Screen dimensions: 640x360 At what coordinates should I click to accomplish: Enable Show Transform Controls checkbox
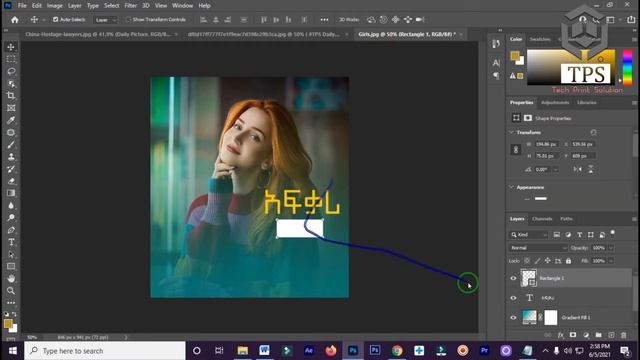click(128, 20)
